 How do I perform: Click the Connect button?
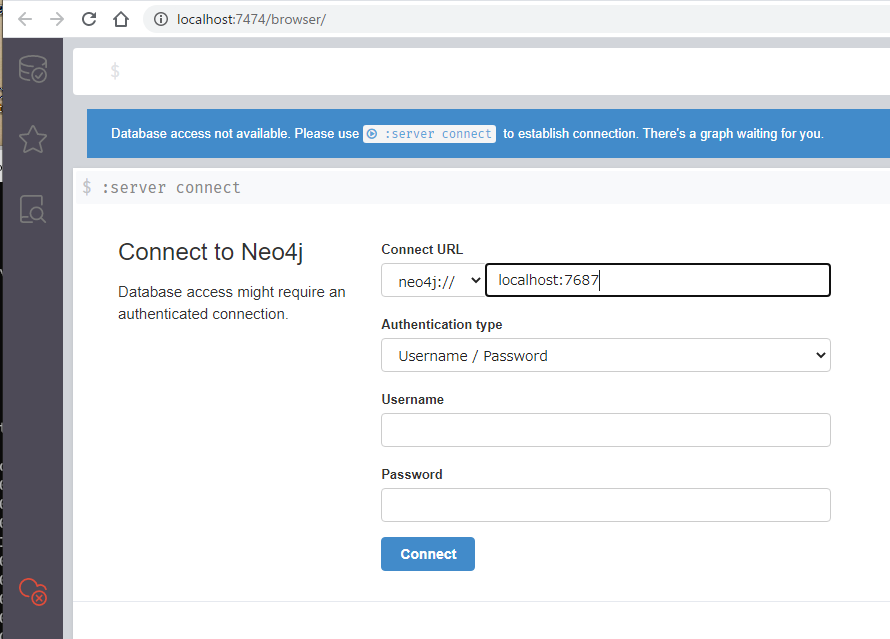(428, 554)
